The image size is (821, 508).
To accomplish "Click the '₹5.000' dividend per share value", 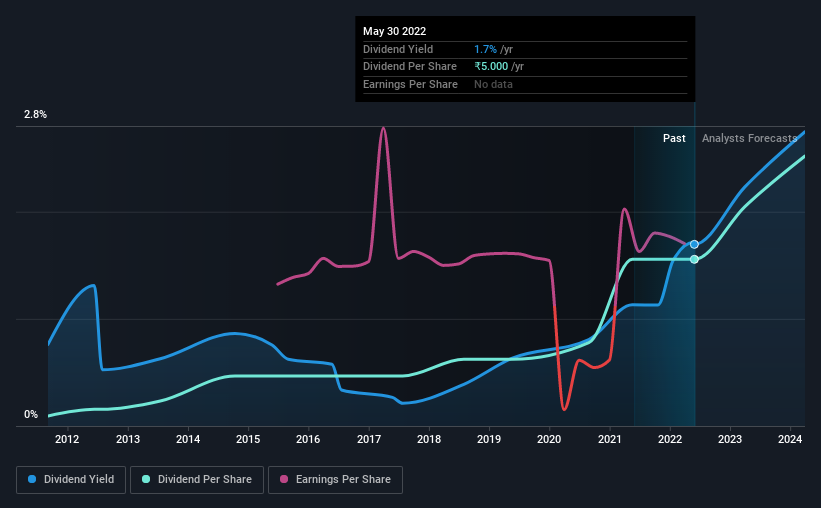I will 491,67.
